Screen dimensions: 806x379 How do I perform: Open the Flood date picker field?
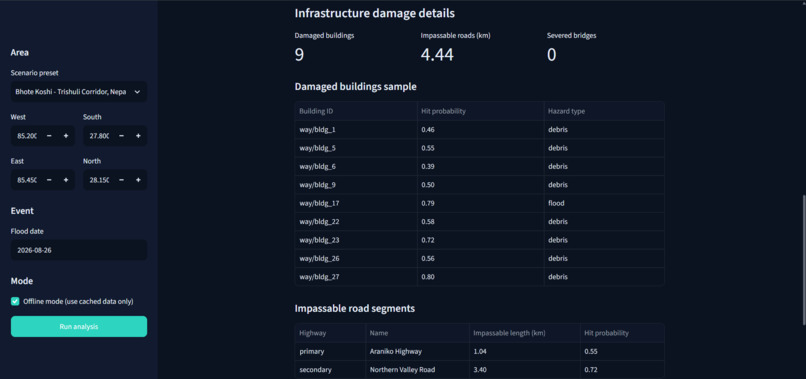pos(79,250)
